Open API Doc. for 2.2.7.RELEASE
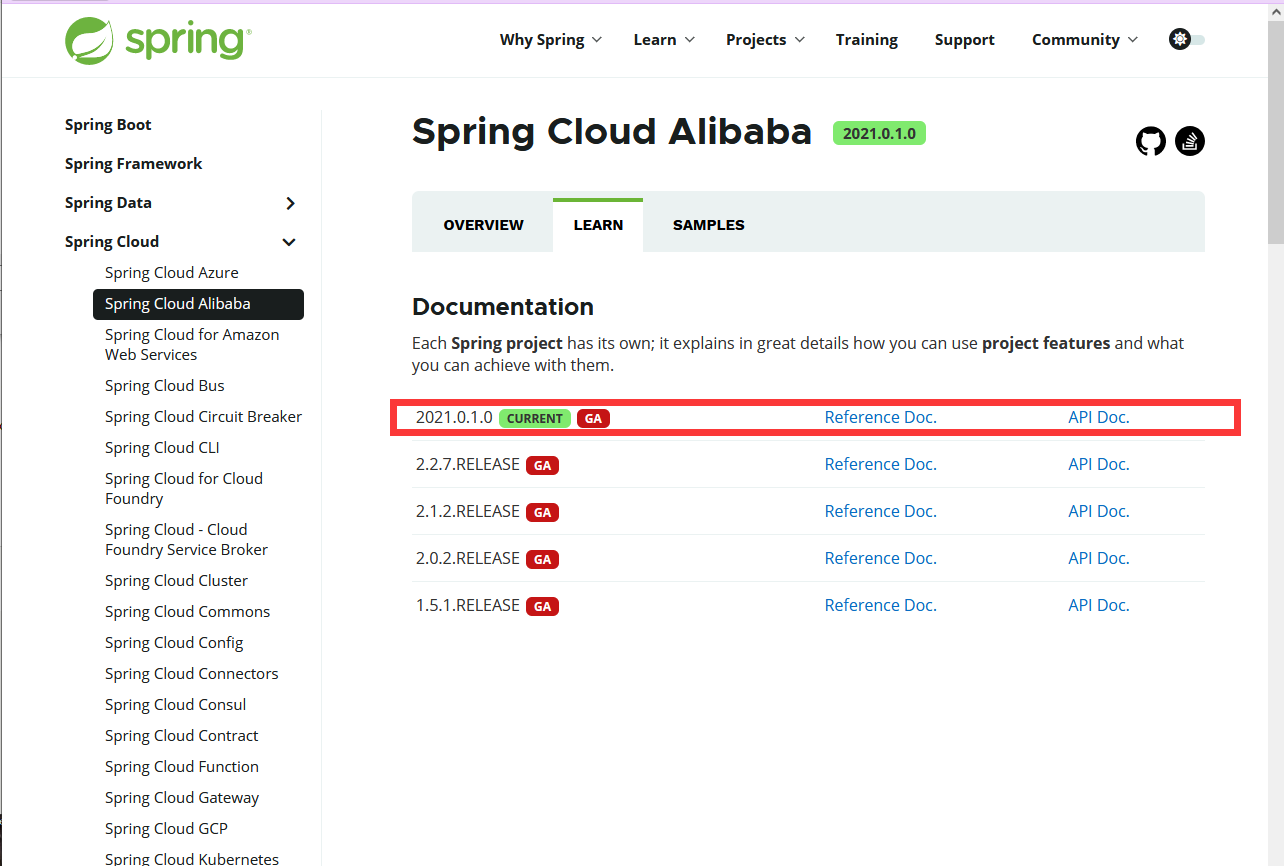 1099,464
